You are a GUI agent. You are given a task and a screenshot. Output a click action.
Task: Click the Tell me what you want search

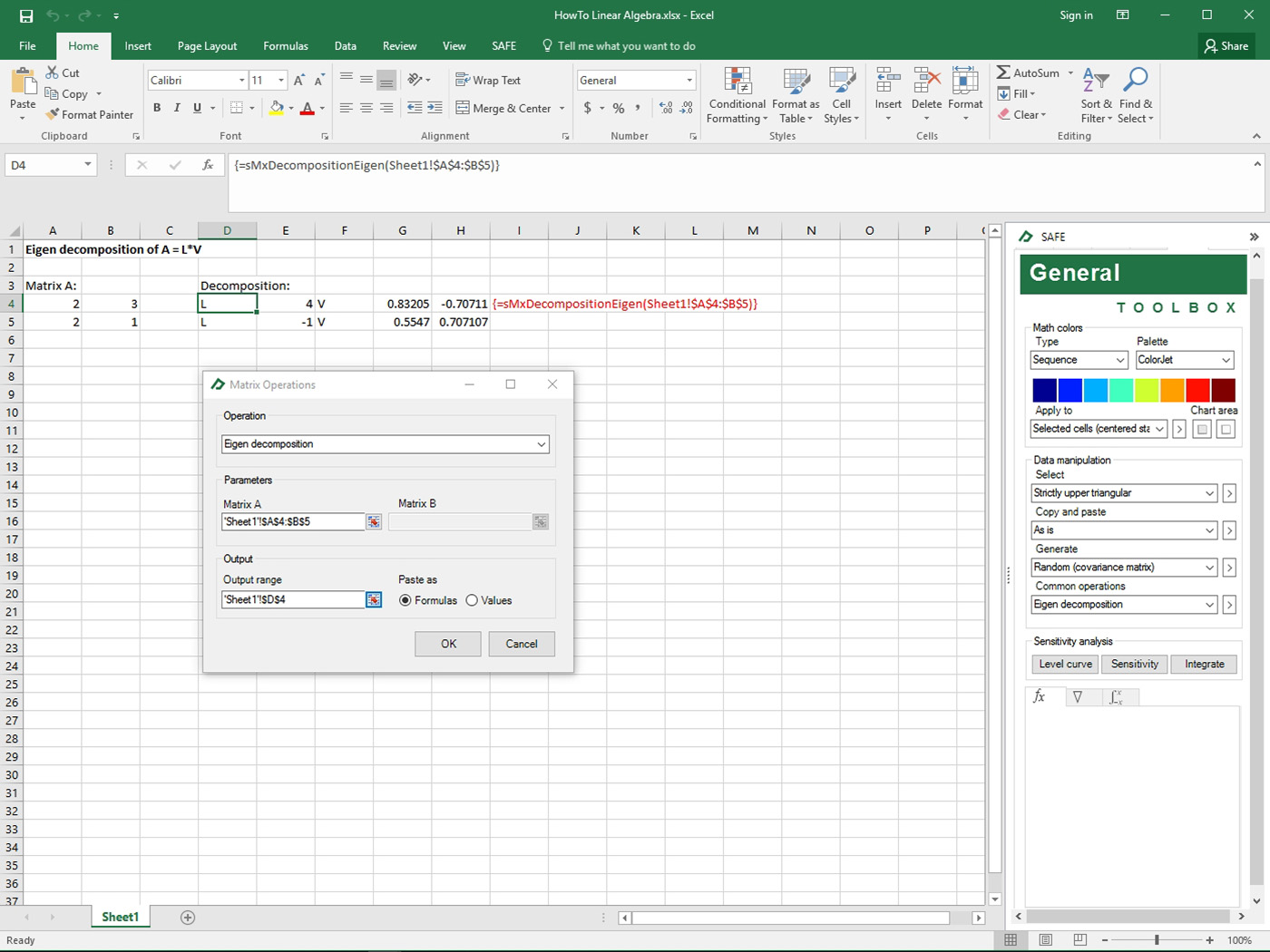click(x=619, y=46)
